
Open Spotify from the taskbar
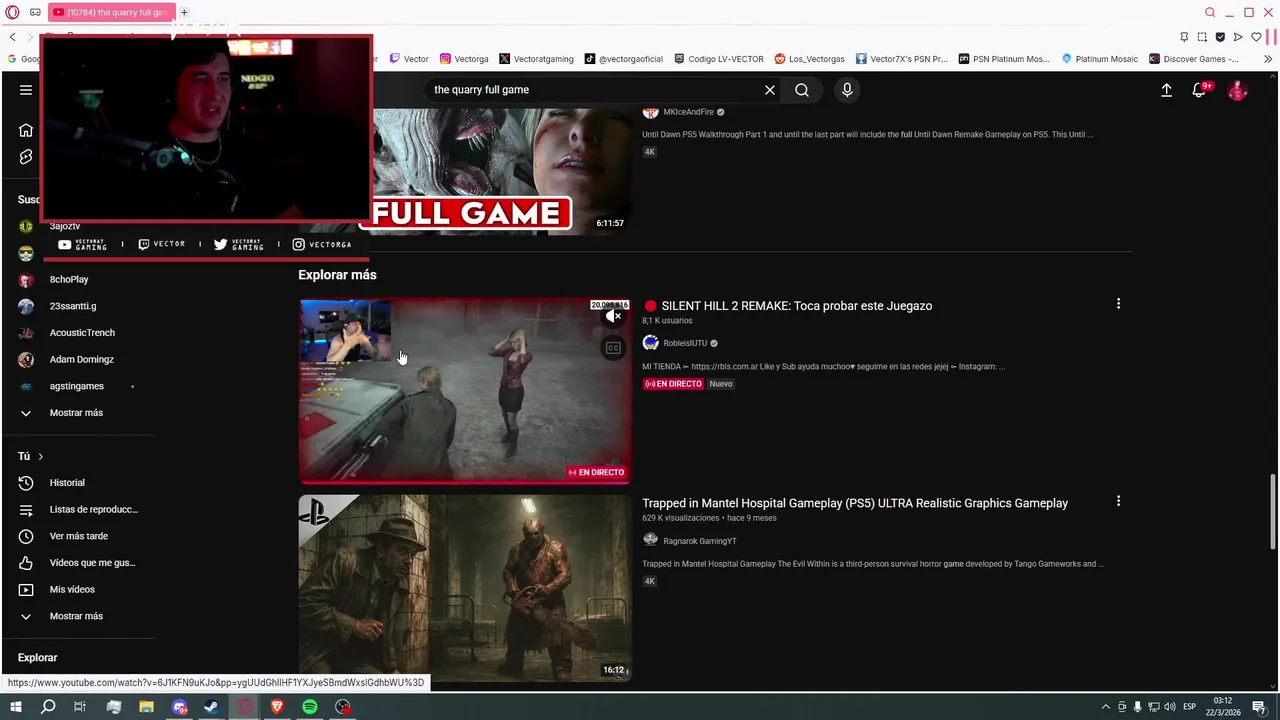[310, 707]
